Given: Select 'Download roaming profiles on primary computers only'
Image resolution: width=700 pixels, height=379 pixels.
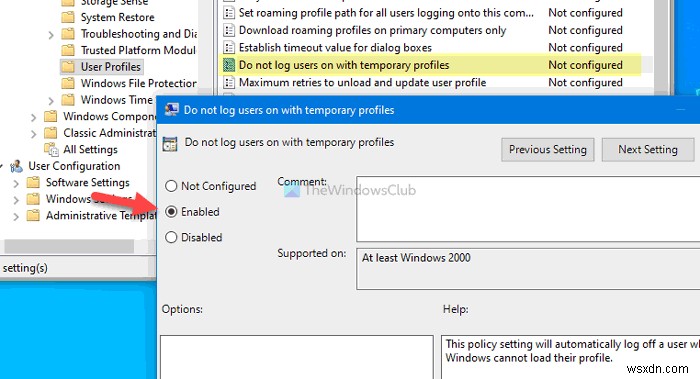Looking at the screenshot, I should 372,30.
